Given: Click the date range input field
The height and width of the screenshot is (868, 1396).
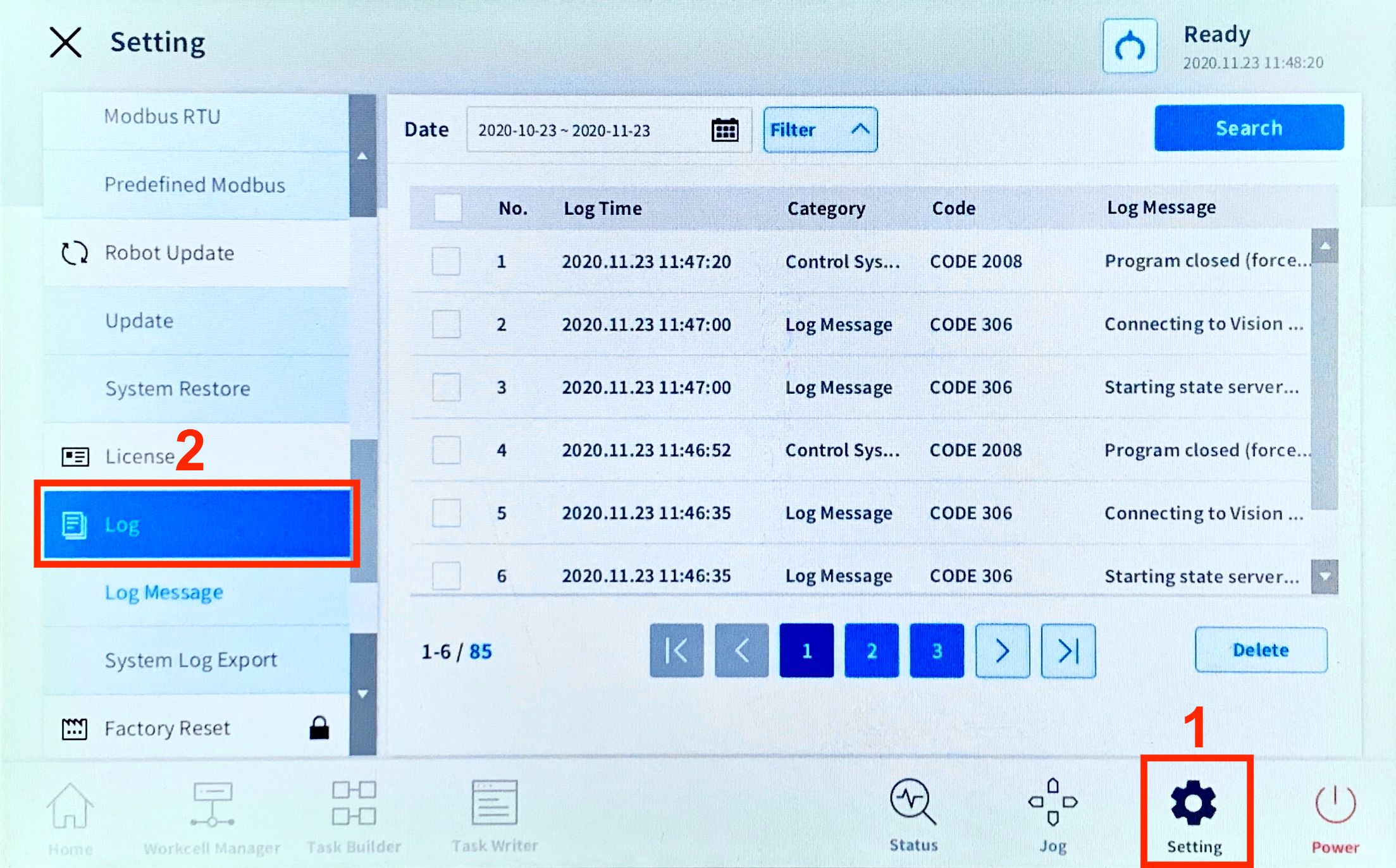Looking at the screenshot, I should [x=608, y=130].
